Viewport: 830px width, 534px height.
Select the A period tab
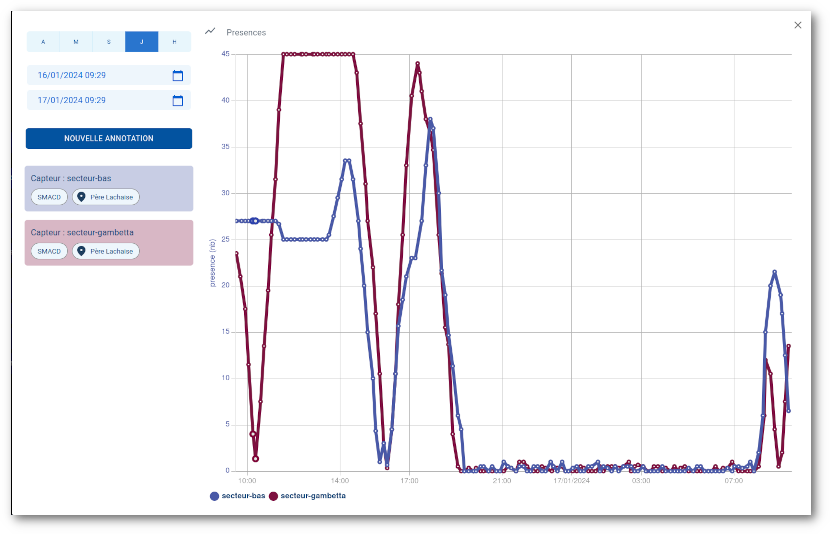coord(43,42)
